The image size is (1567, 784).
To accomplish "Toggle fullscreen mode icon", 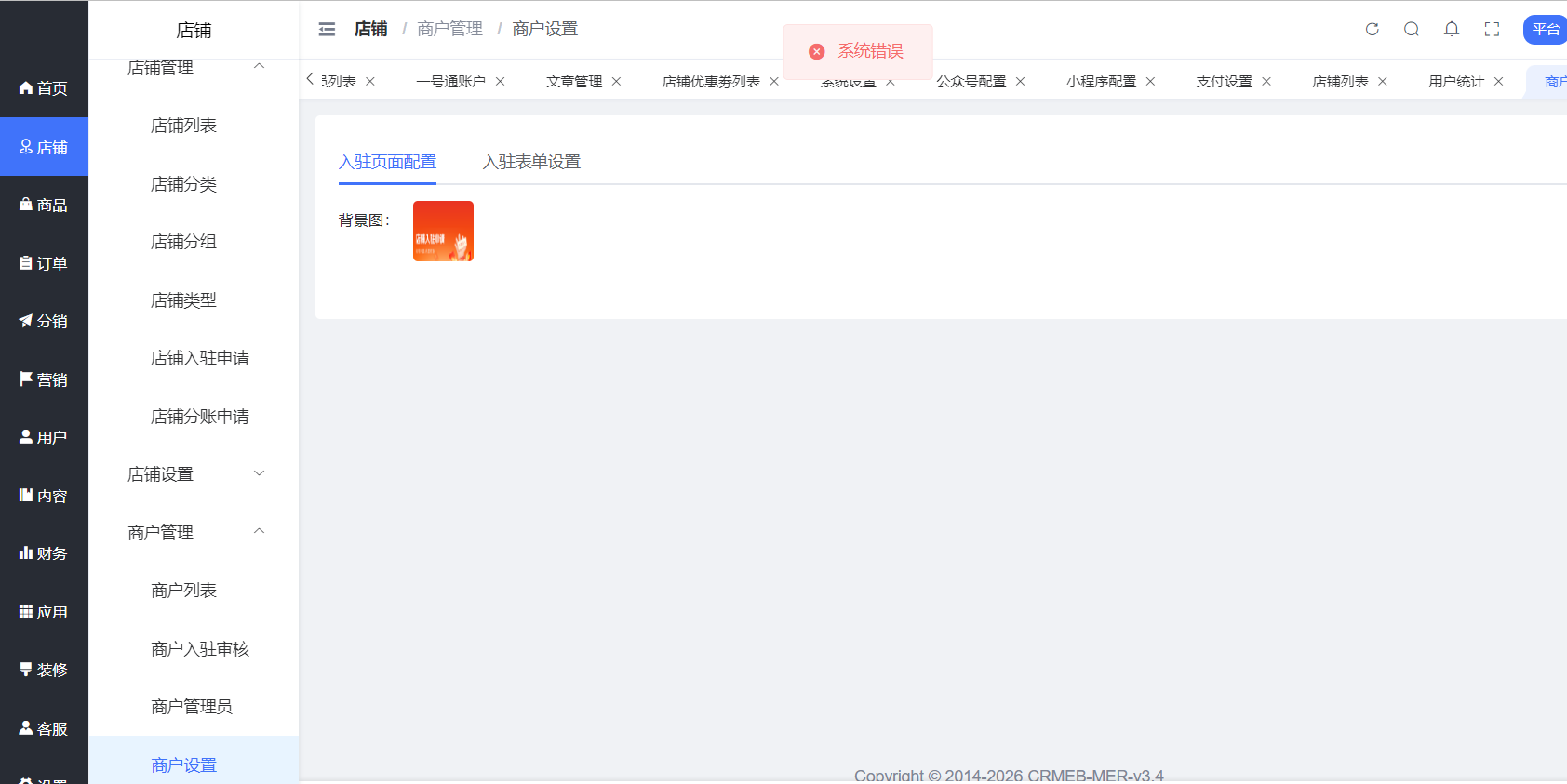I will (x=1492, y=30).
